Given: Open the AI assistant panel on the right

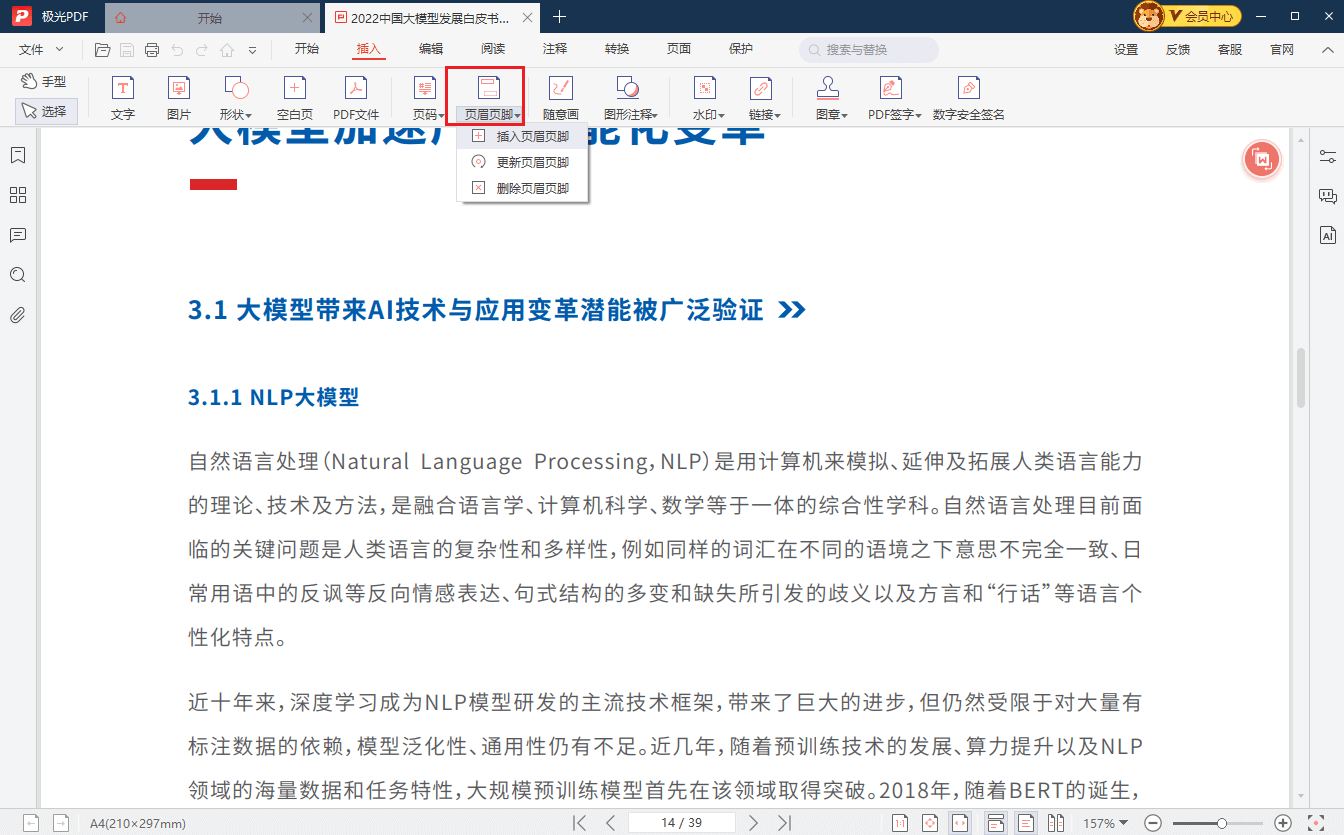Looking at the screenshot, I should 1328,235.
